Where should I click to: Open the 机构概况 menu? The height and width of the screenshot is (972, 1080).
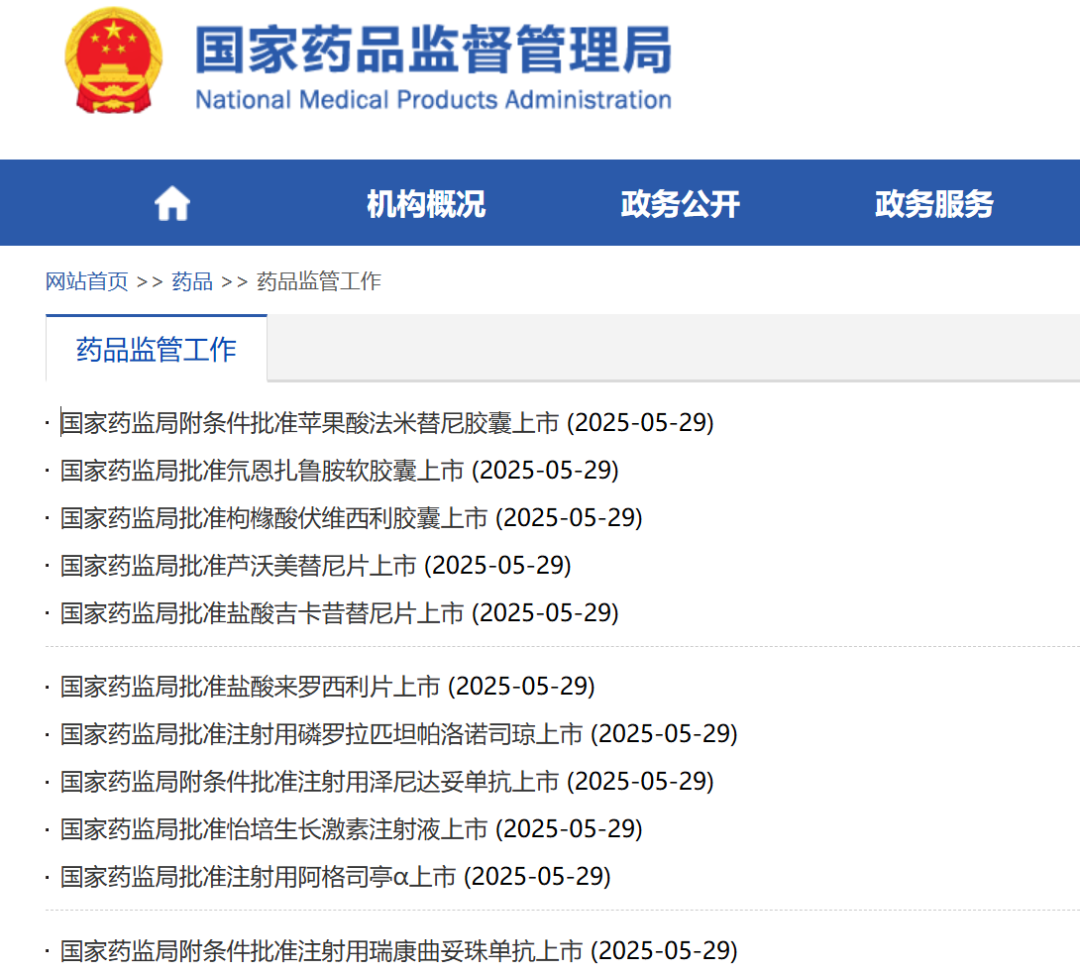[426, 204]
